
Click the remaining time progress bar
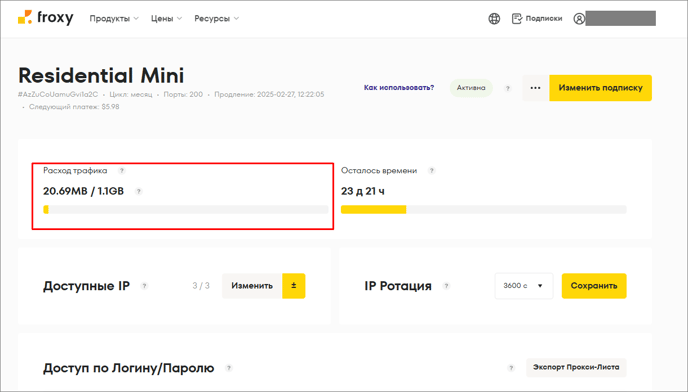pos(484,209)
